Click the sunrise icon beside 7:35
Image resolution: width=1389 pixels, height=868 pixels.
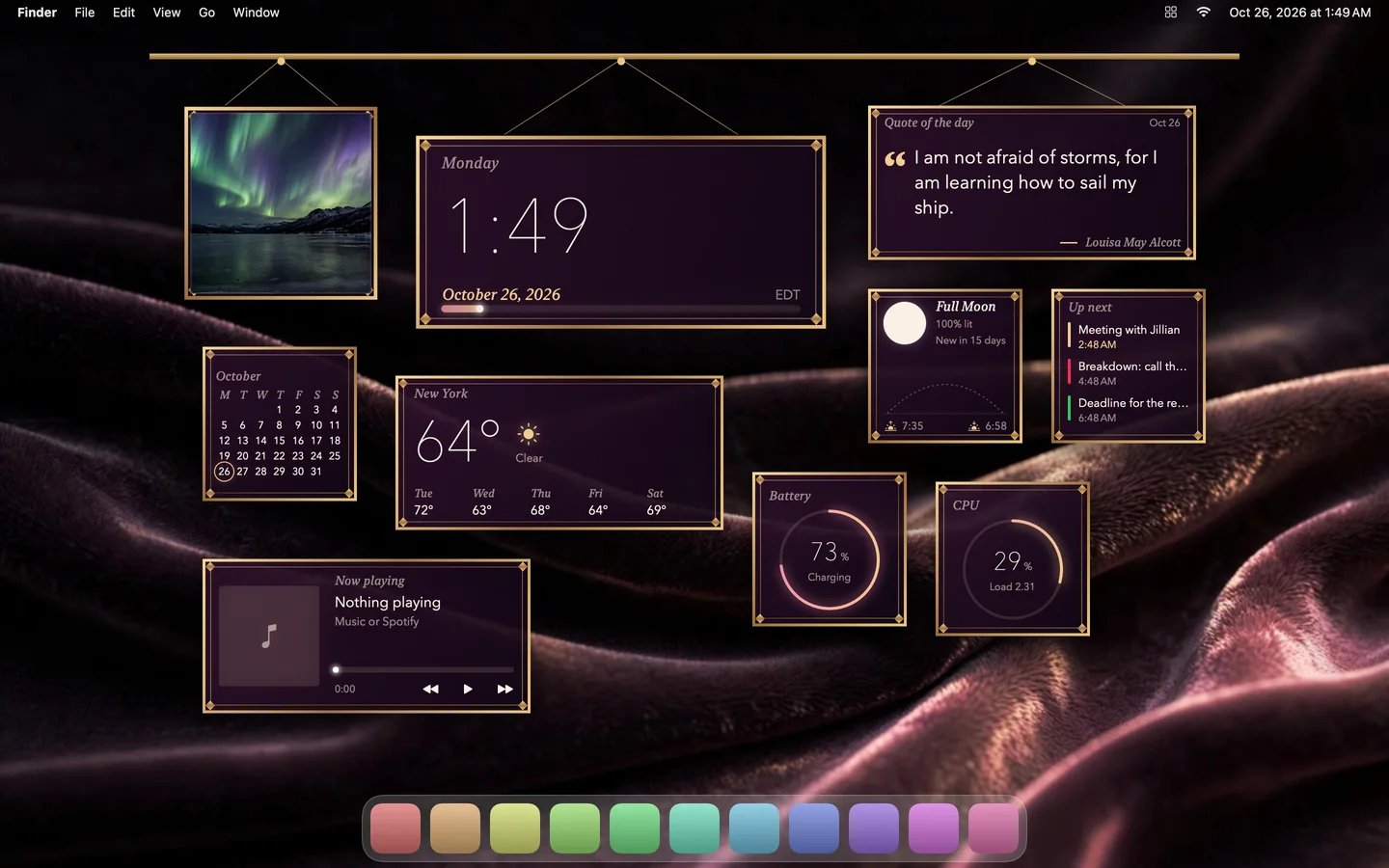pyautogui.click(x=891, y=425)
